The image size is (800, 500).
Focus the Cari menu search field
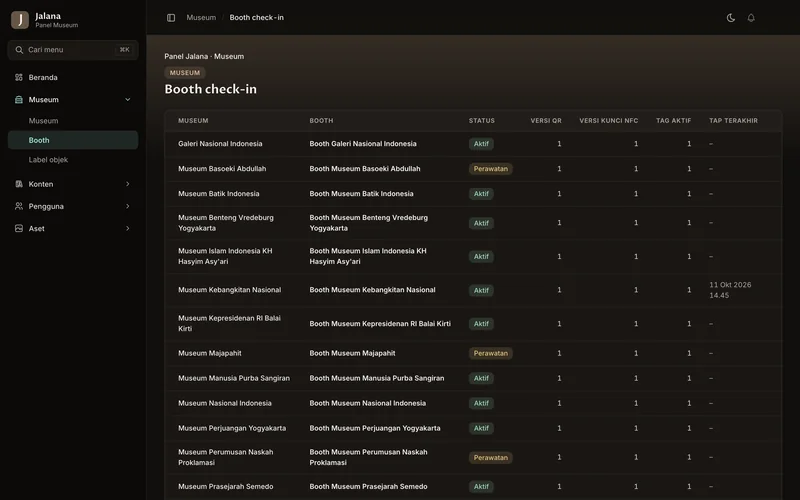(73, 50)
